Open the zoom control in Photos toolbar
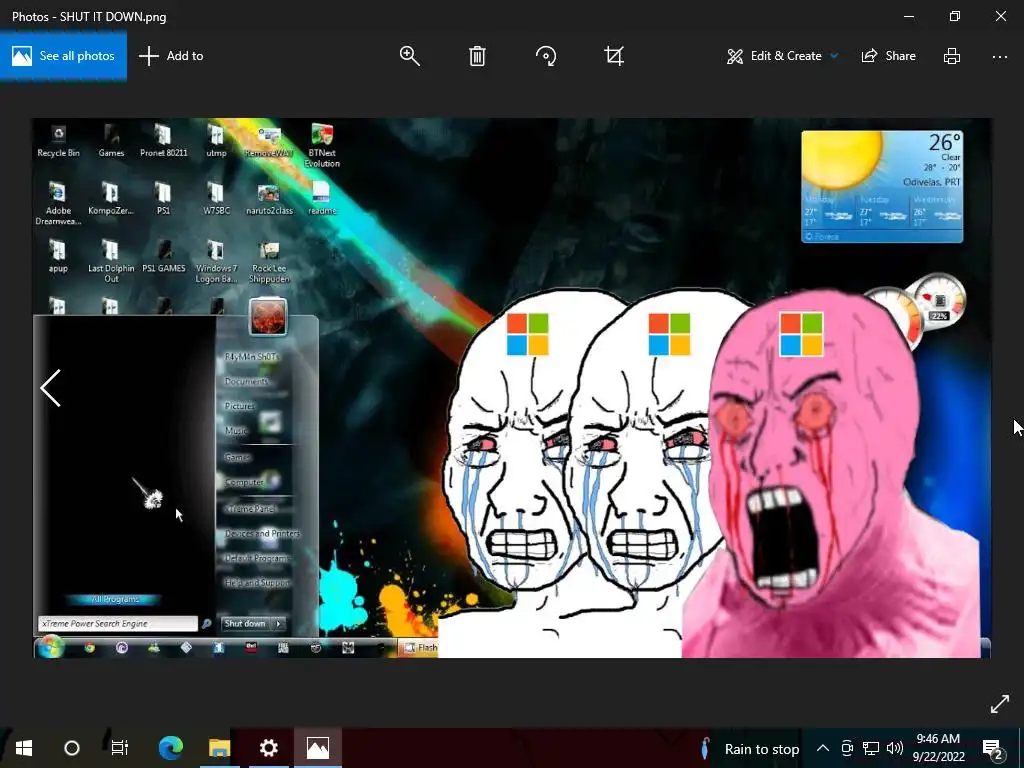Viewport: 1024px width, 768px height. tap(409, 56)
